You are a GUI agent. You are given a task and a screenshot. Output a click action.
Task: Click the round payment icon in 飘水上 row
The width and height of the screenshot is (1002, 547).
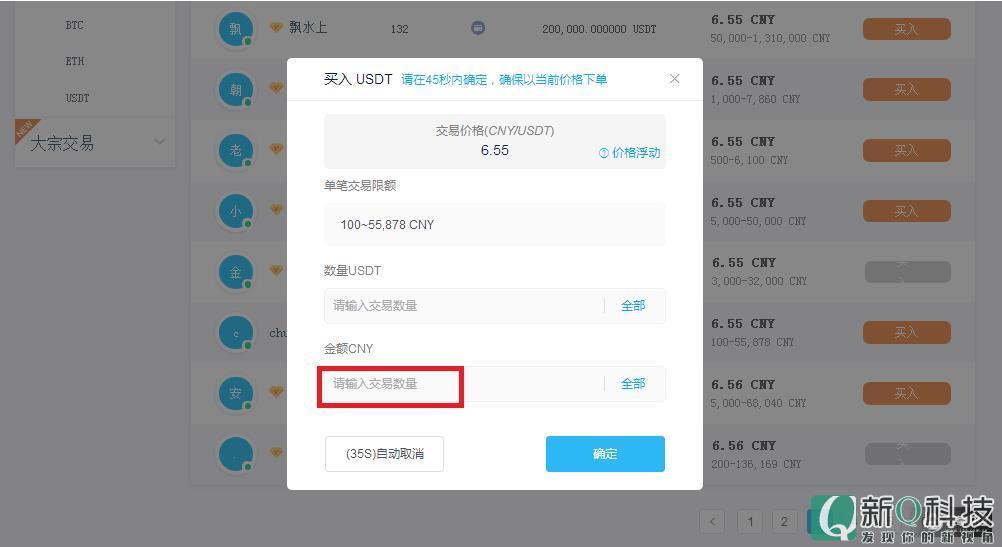tap(478, 28)
